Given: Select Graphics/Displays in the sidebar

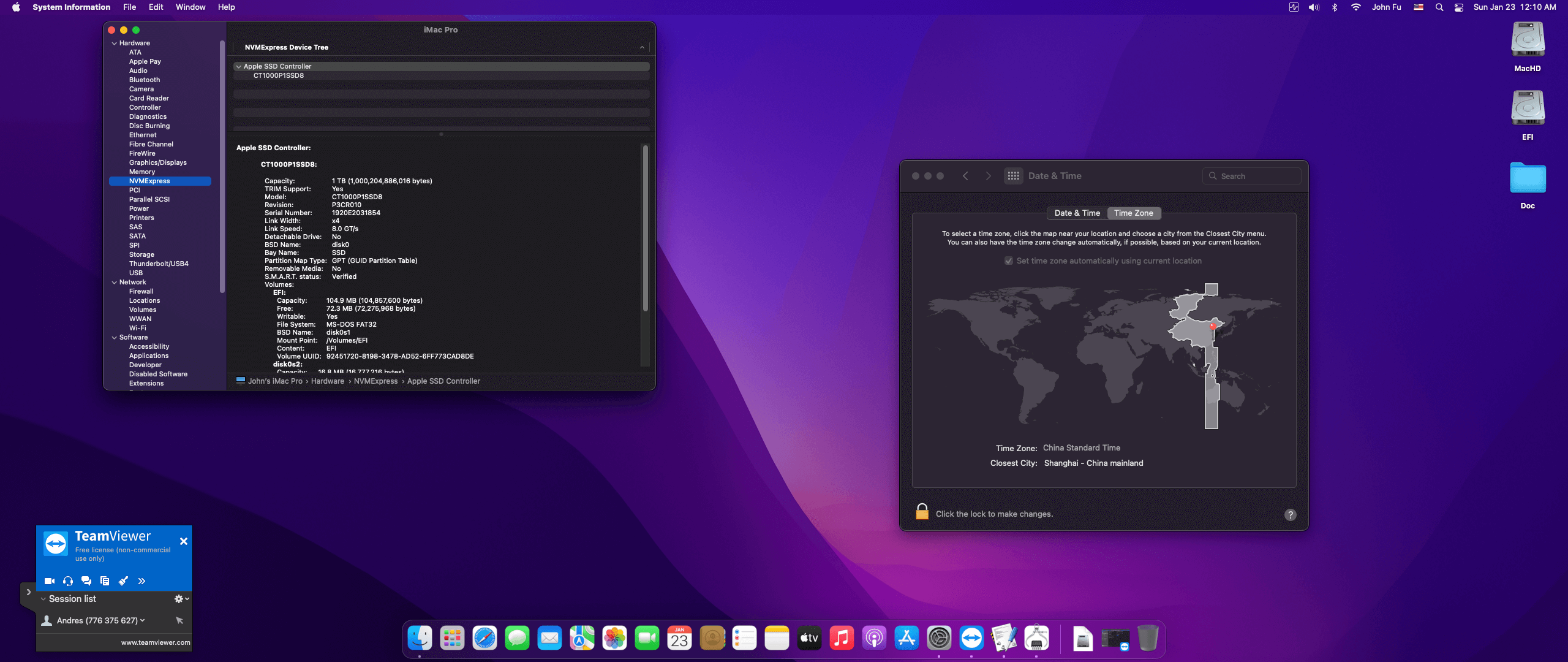Looking at the screenshot, I should tap(158, 163).
